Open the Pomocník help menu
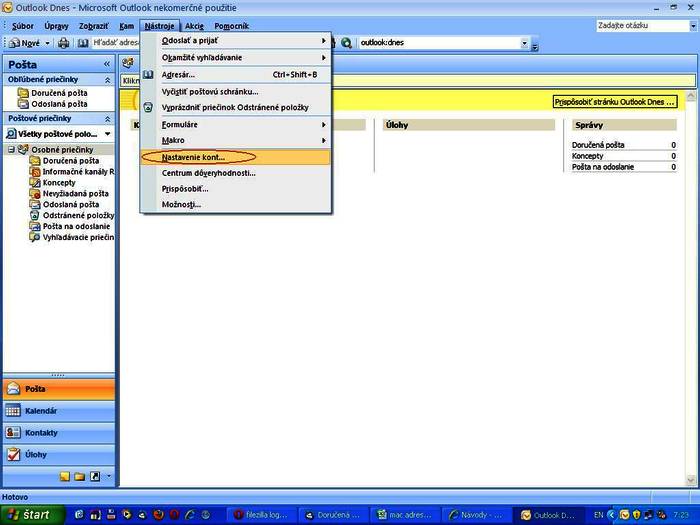Viewport: 700px width, 525px height. coord(231,26)
